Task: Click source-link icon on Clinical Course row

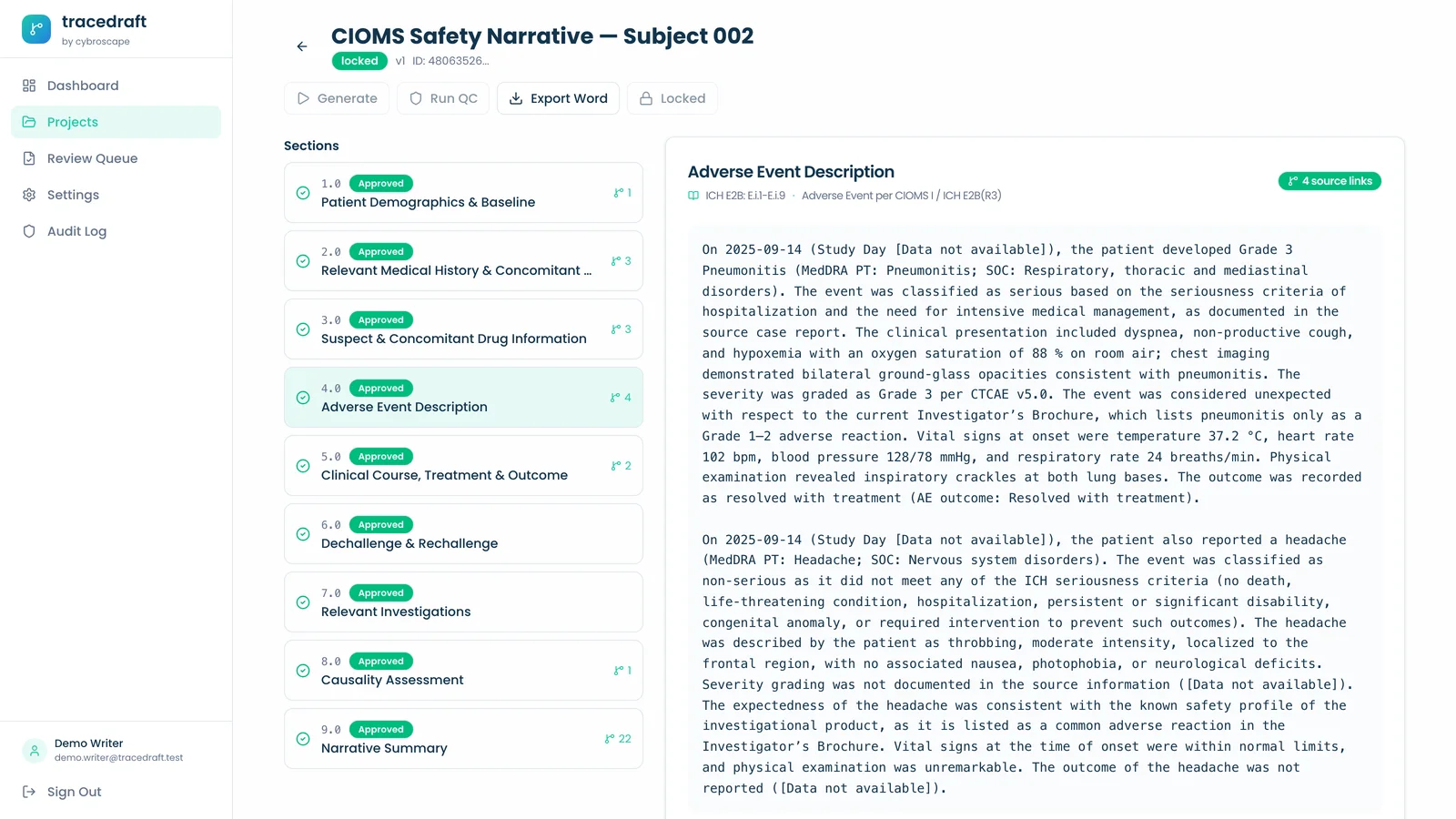Action: click(x=616, y=466)
